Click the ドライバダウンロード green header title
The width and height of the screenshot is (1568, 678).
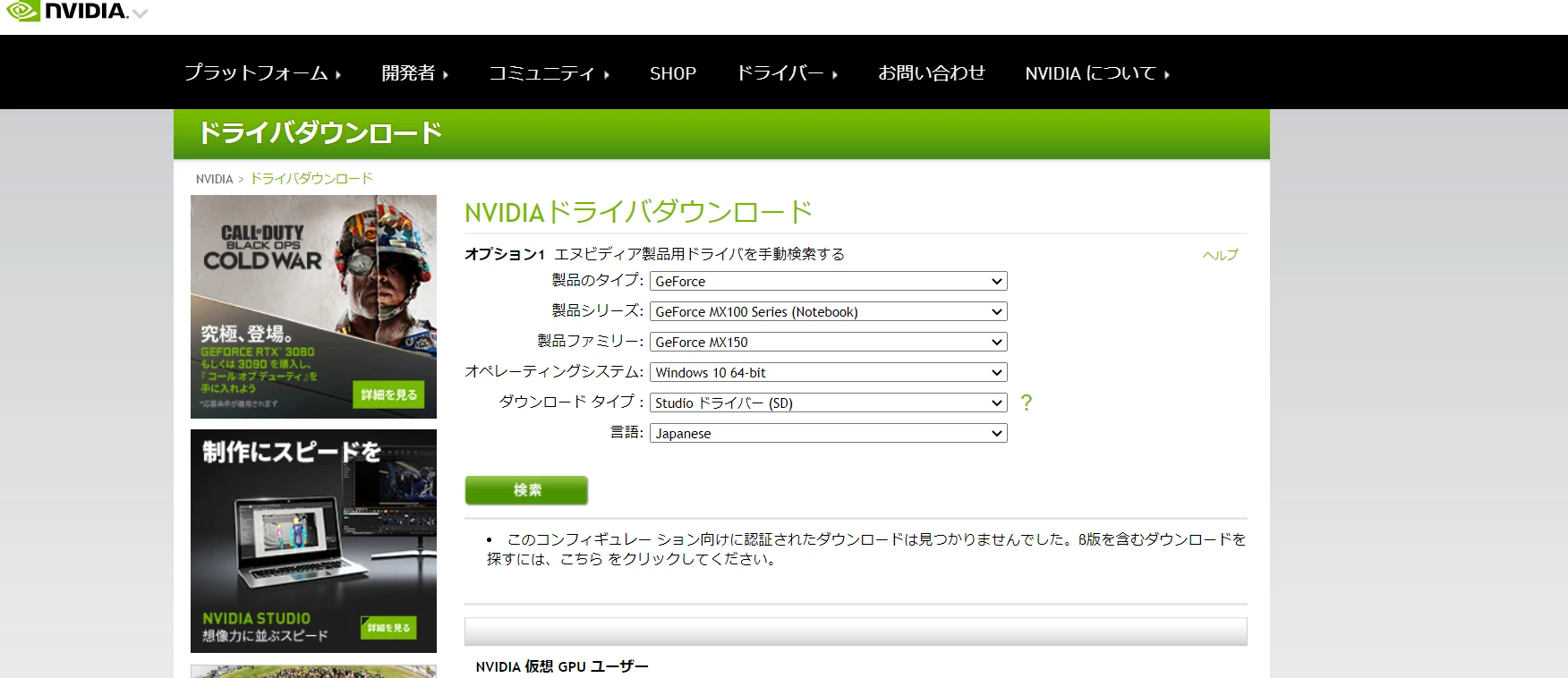(x=320, y=133)
